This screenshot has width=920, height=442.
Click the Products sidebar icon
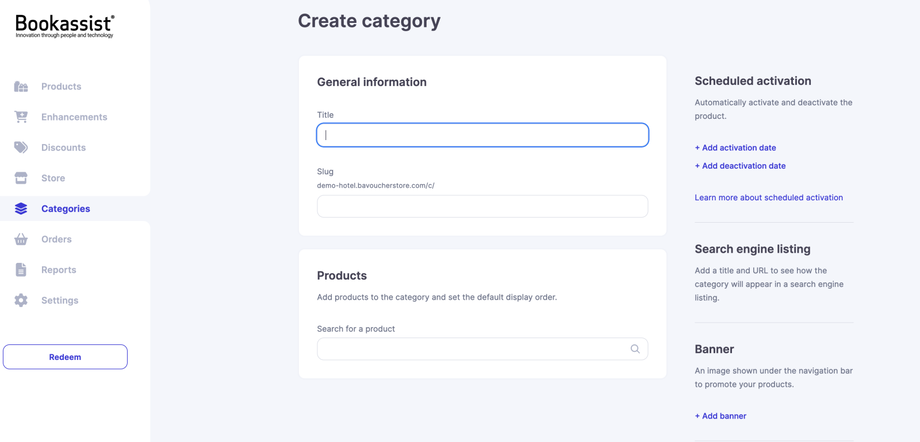[x=21, y=87]
